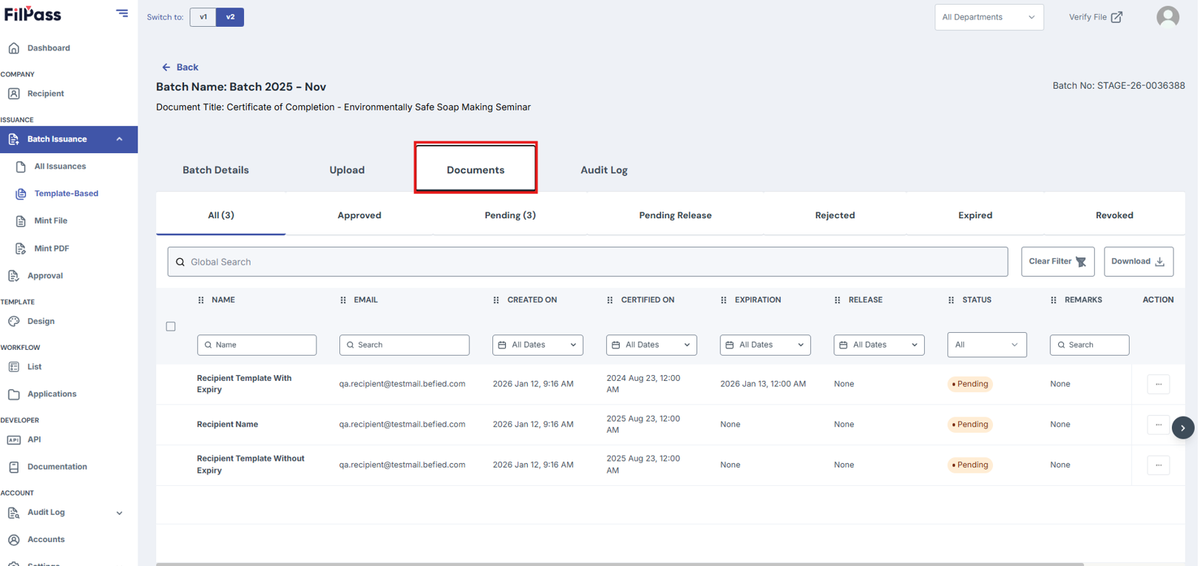This screenshot has width=1200, height=566.
Task: Click the Design palette icon in sidebar
Action: (14, 321)
